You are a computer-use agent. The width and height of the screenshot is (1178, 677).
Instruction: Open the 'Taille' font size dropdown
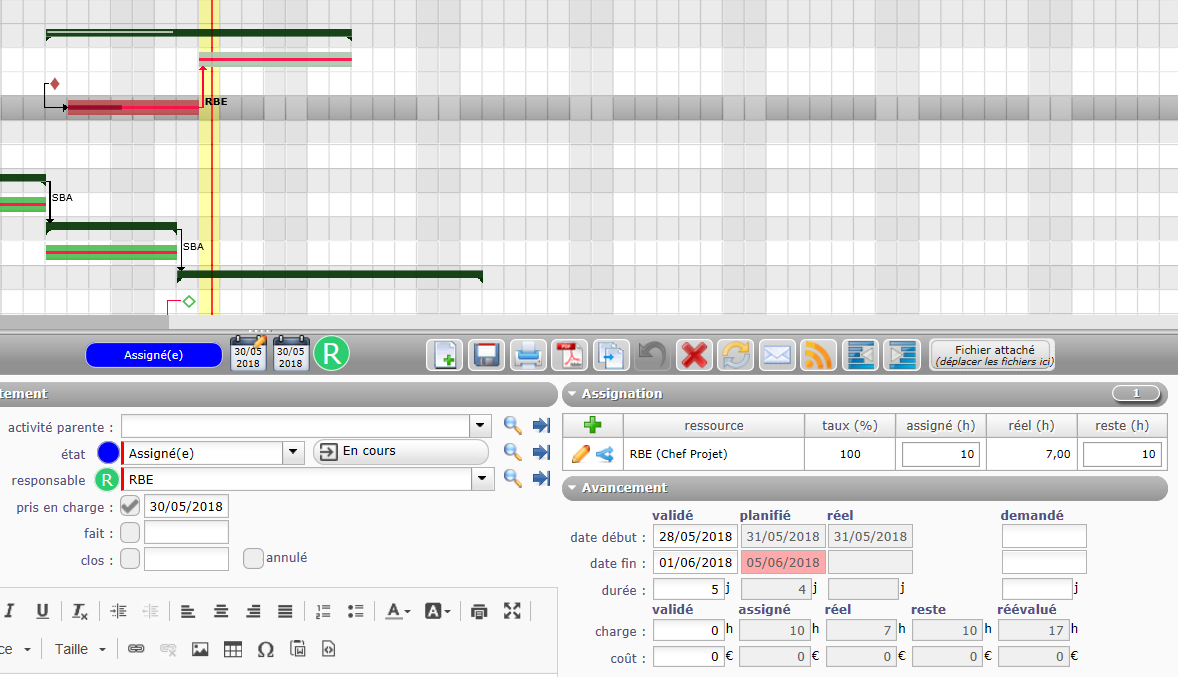pos(80,649)
